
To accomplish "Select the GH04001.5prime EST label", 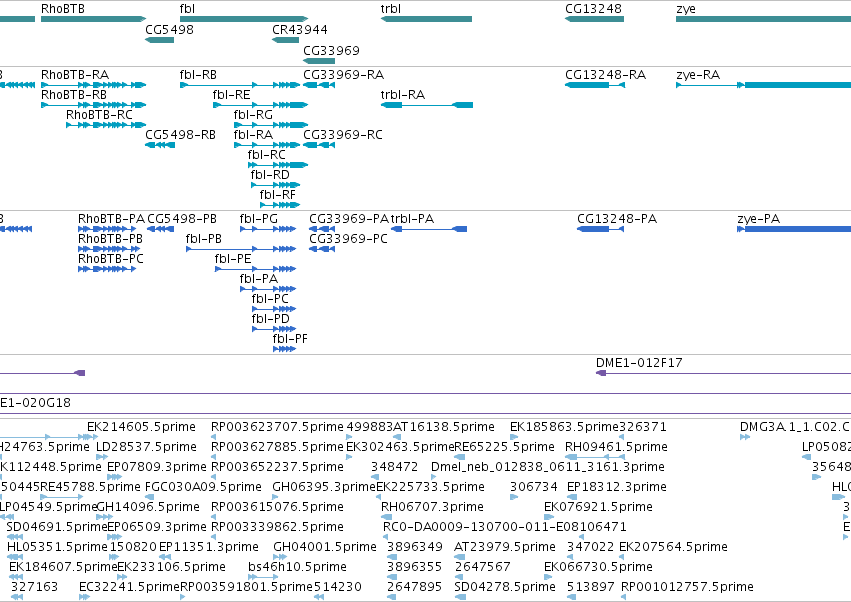I will coord(325,547).
